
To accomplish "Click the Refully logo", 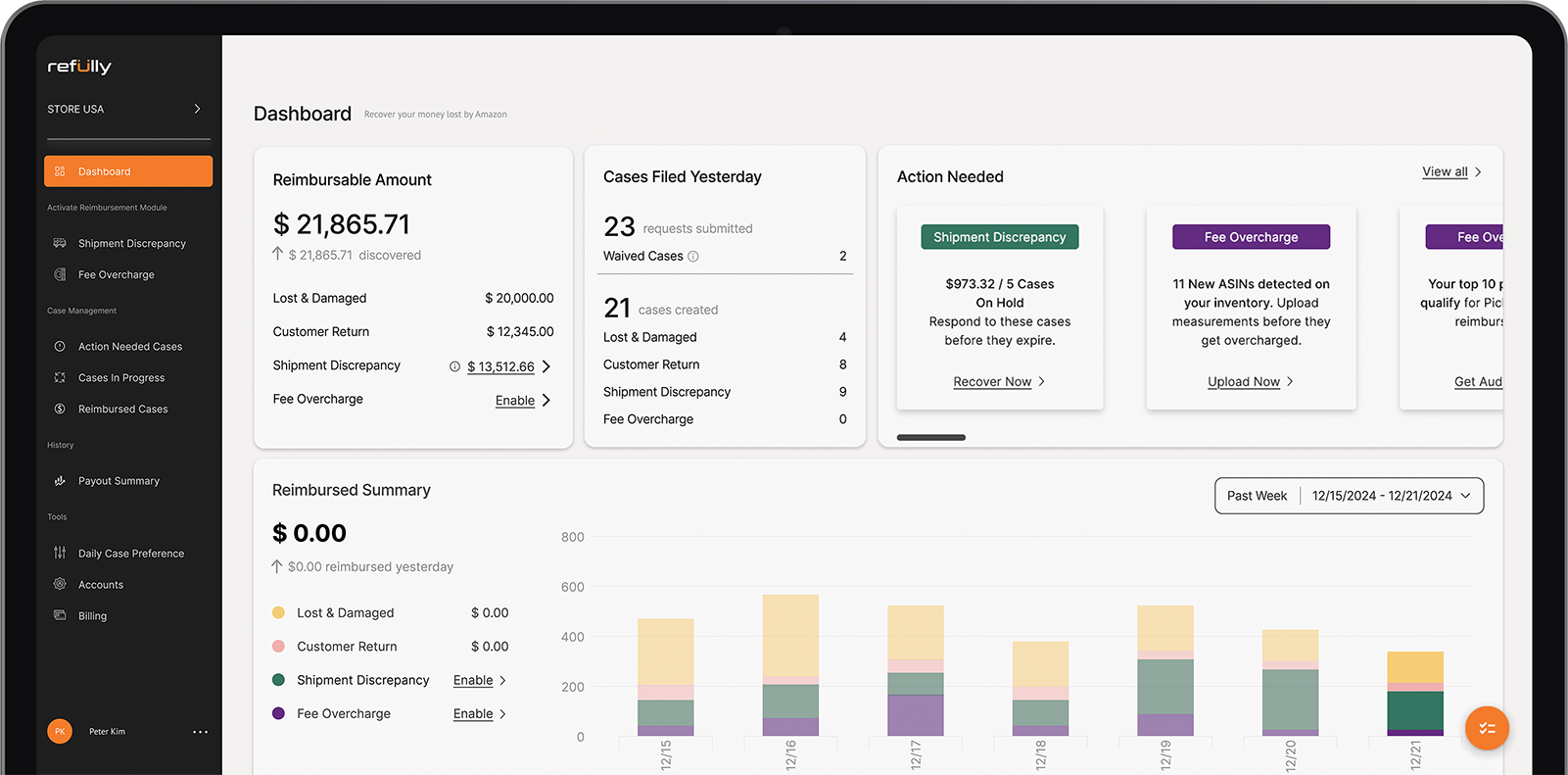I will point(79,66).
